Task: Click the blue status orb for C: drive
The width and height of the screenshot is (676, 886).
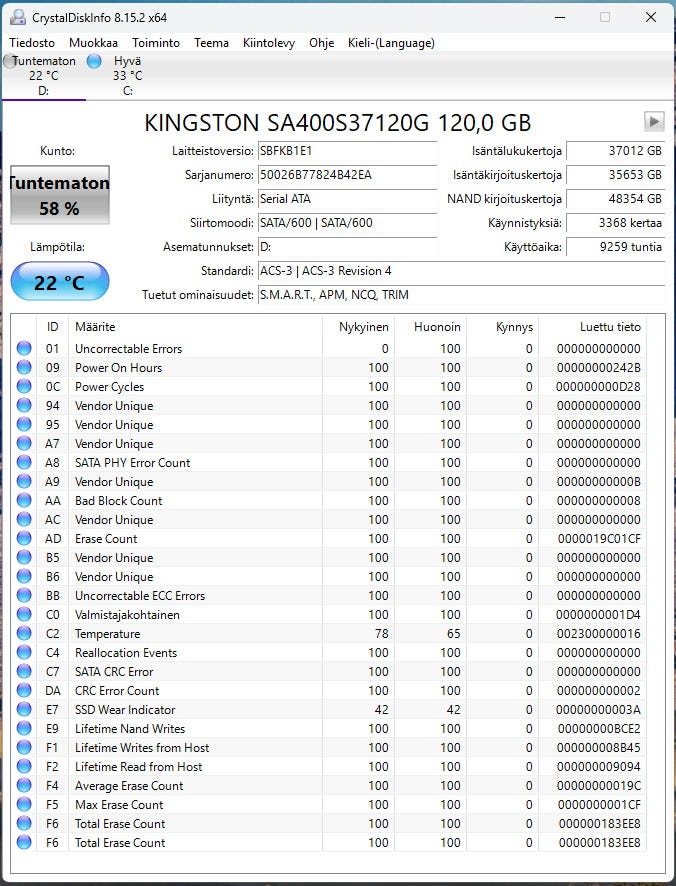Action: (x=94, y=61)
